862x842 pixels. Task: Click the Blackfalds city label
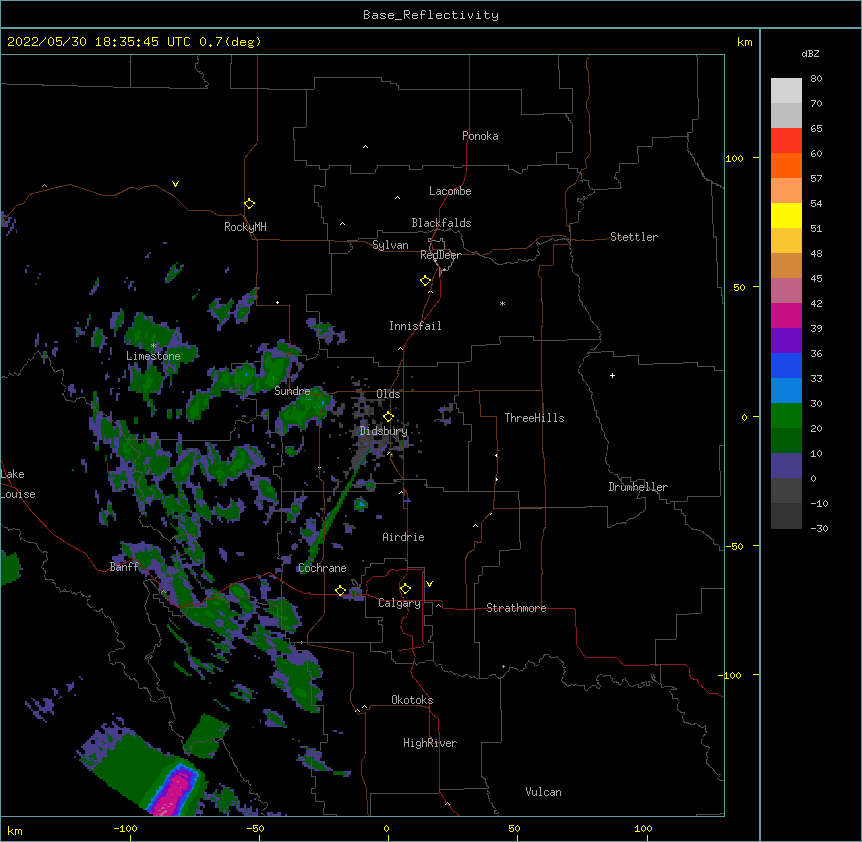441,223
